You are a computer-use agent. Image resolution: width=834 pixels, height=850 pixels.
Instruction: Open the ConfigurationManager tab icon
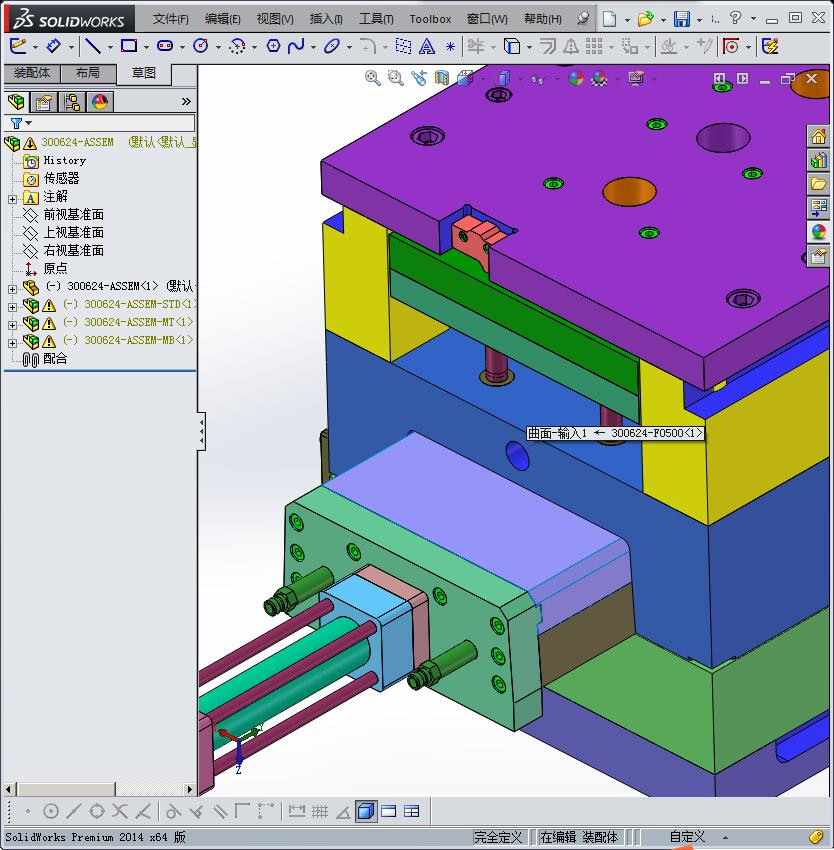(x=72, y=101)
